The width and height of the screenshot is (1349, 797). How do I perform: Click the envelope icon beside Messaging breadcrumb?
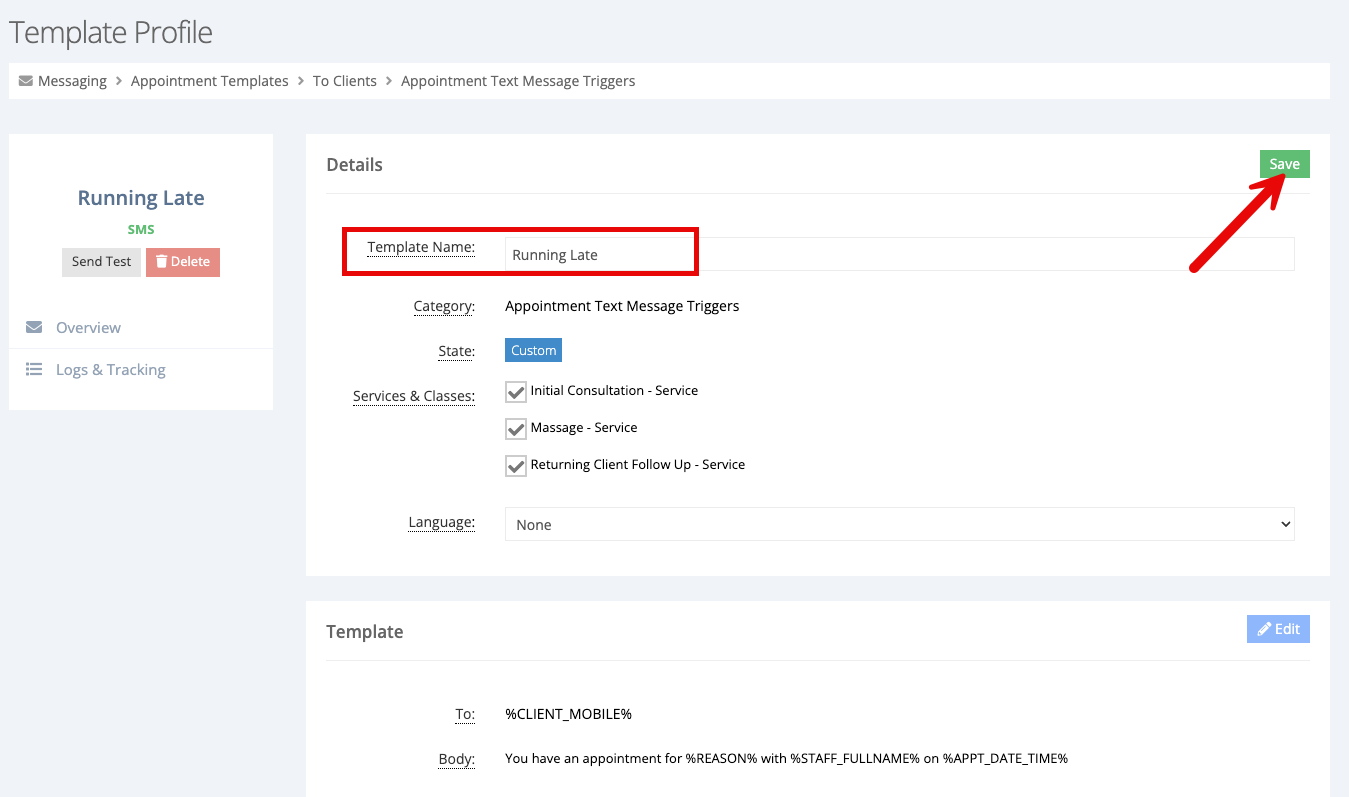(26, 81)
